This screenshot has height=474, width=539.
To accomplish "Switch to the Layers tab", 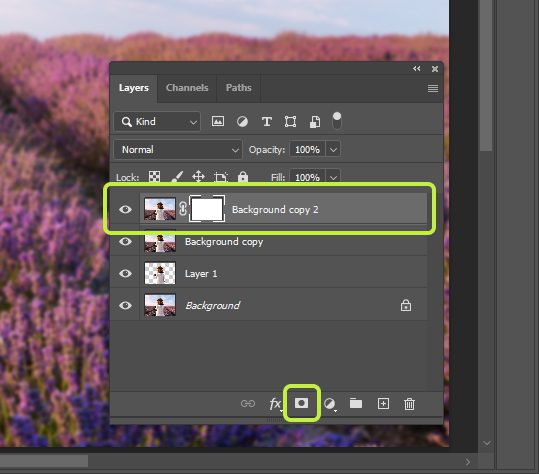I will pos(134,88).
